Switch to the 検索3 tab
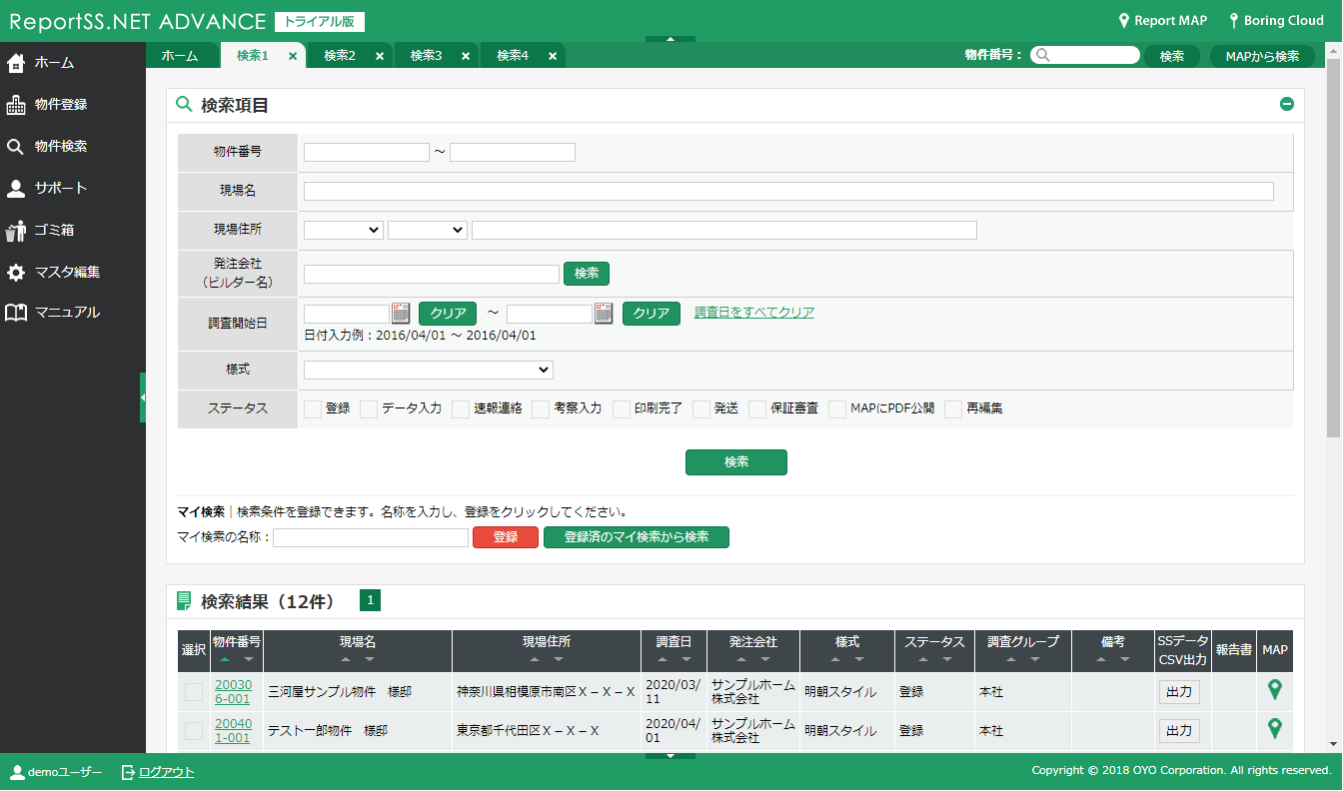The image size is (1343, 791). [426, 56]
